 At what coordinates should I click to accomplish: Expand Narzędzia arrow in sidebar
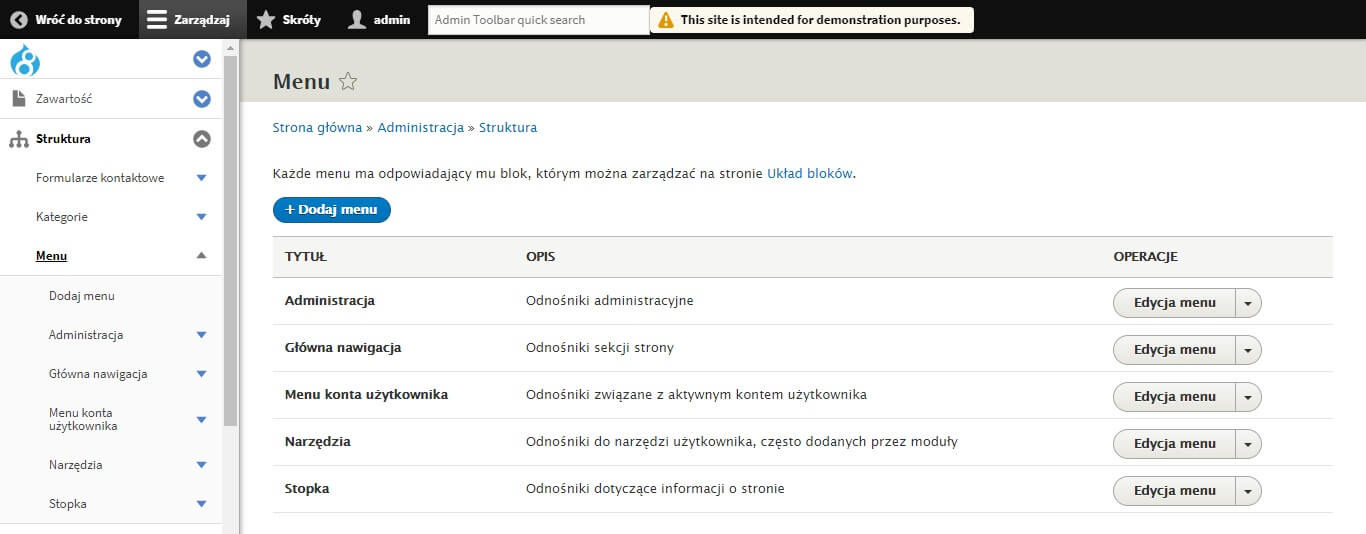201,465
